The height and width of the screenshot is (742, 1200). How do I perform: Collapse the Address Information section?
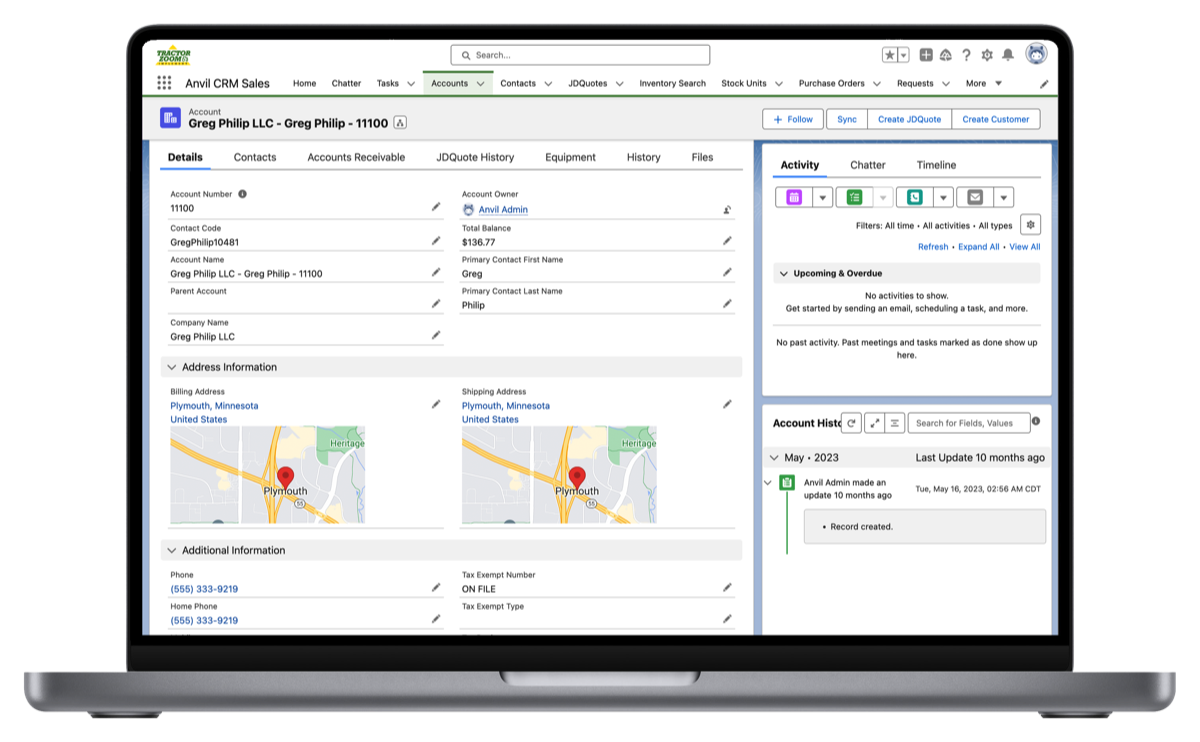point(172,367)
